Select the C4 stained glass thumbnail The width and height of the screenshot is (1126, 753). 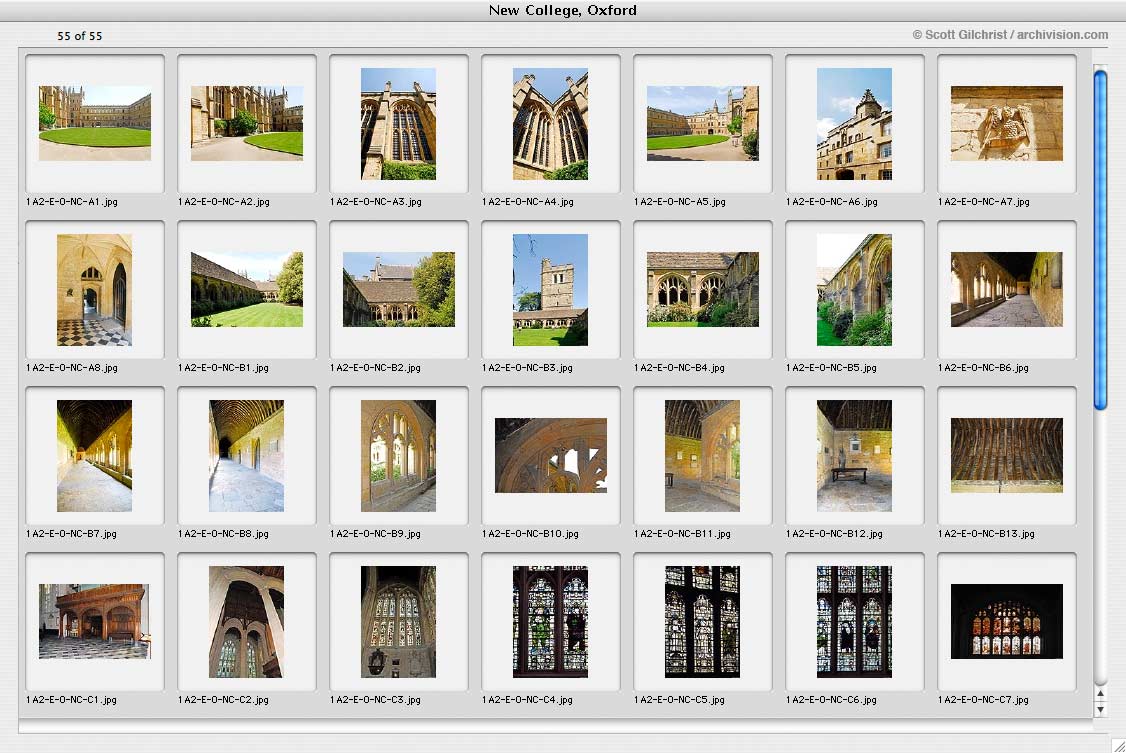click(551, 622)
